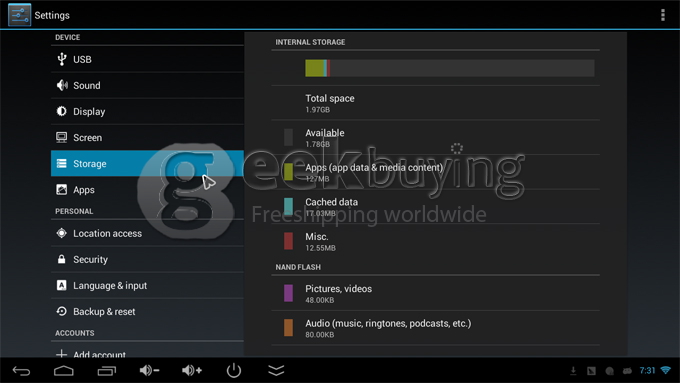680x383 pixels.
Task: Hide the navigation bar with chevron icon
Action: click(x=276, y=370)
